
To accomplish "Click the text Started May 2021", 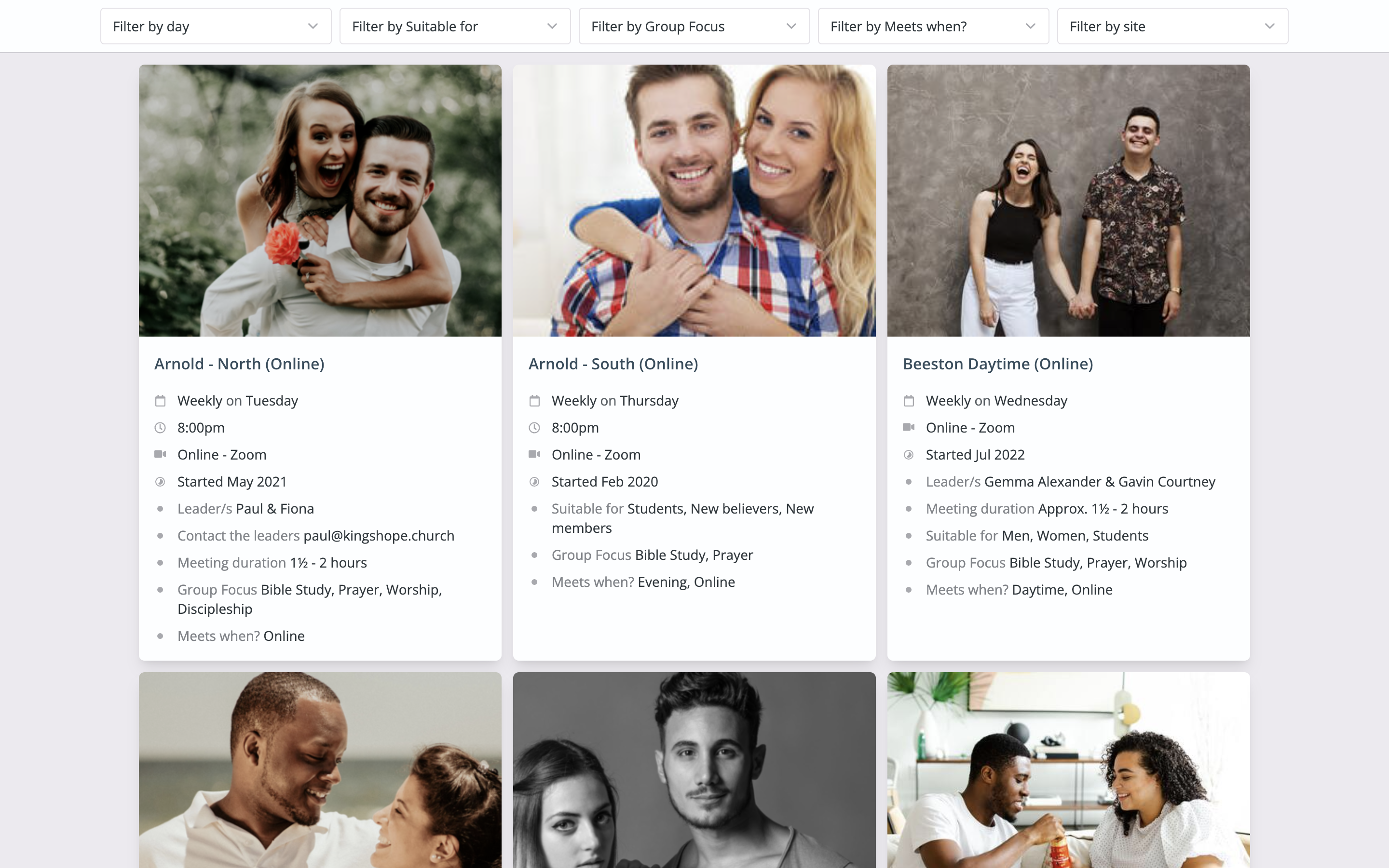I will tap(232, 482).
